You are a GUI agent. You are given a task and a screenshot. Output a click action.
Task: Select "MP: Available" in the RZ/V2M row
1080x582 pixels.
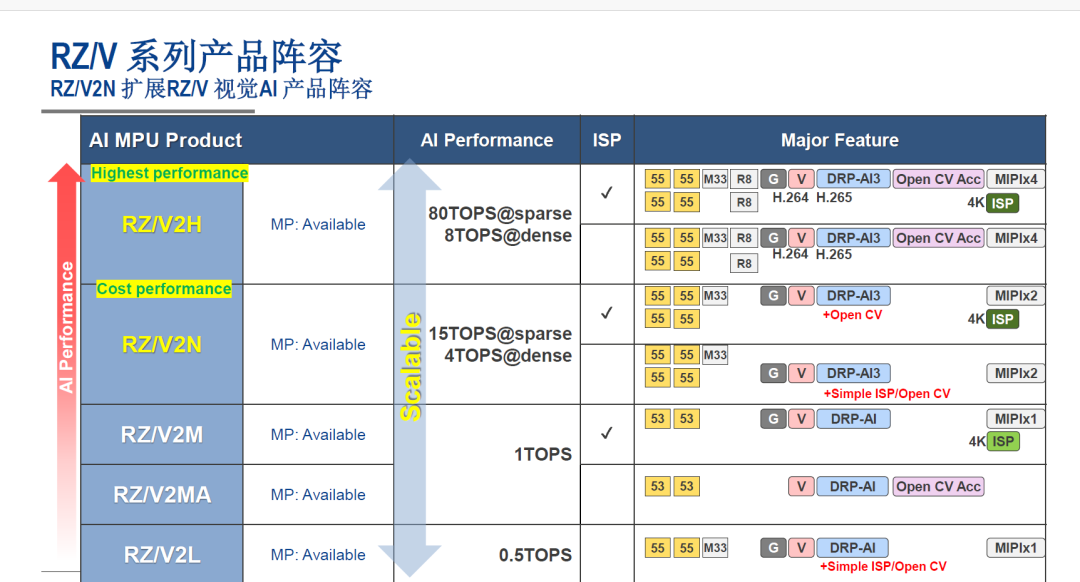click(318, 435)
